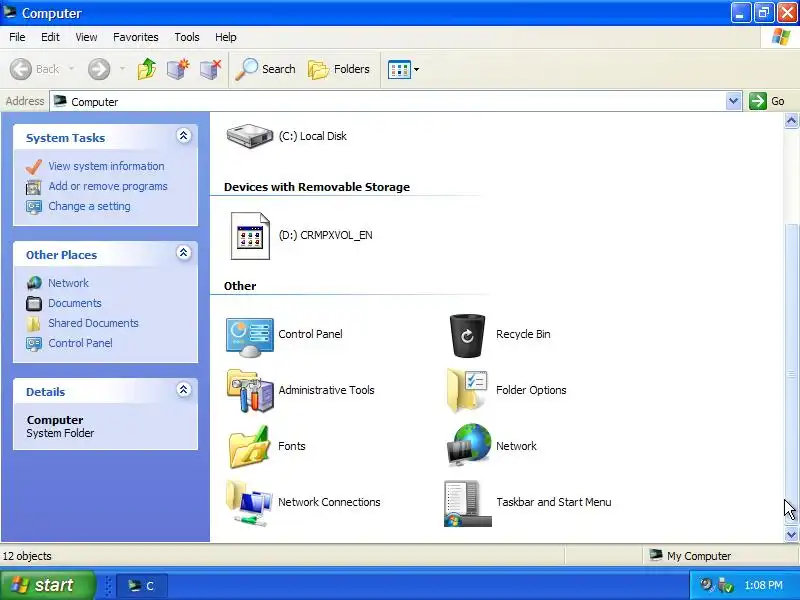This screenshot has width=800, height=600.
Task: Click 'My Computer' in status bar
Action: coord(698,556)
